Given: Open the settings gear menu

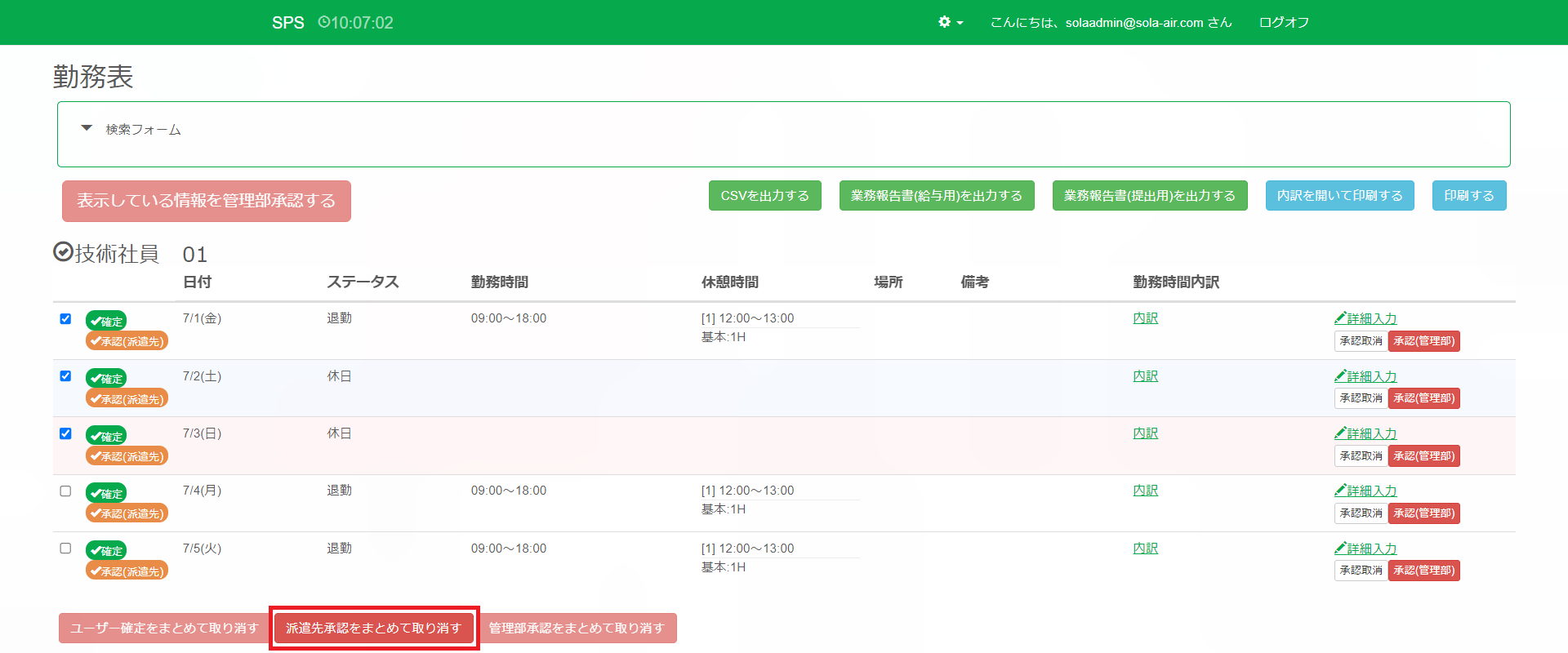Looking at the screenshot, I should click(x=945, y=22).
